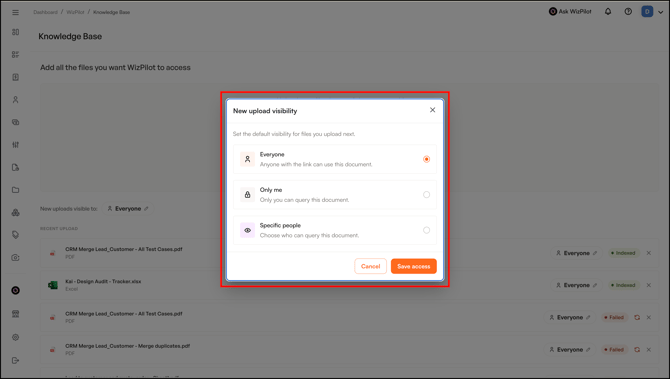Change visibility of Kai - Design Audit - Tracker.xlsx
This screenshot has width=670, height=379.
(x=576, y=285)
